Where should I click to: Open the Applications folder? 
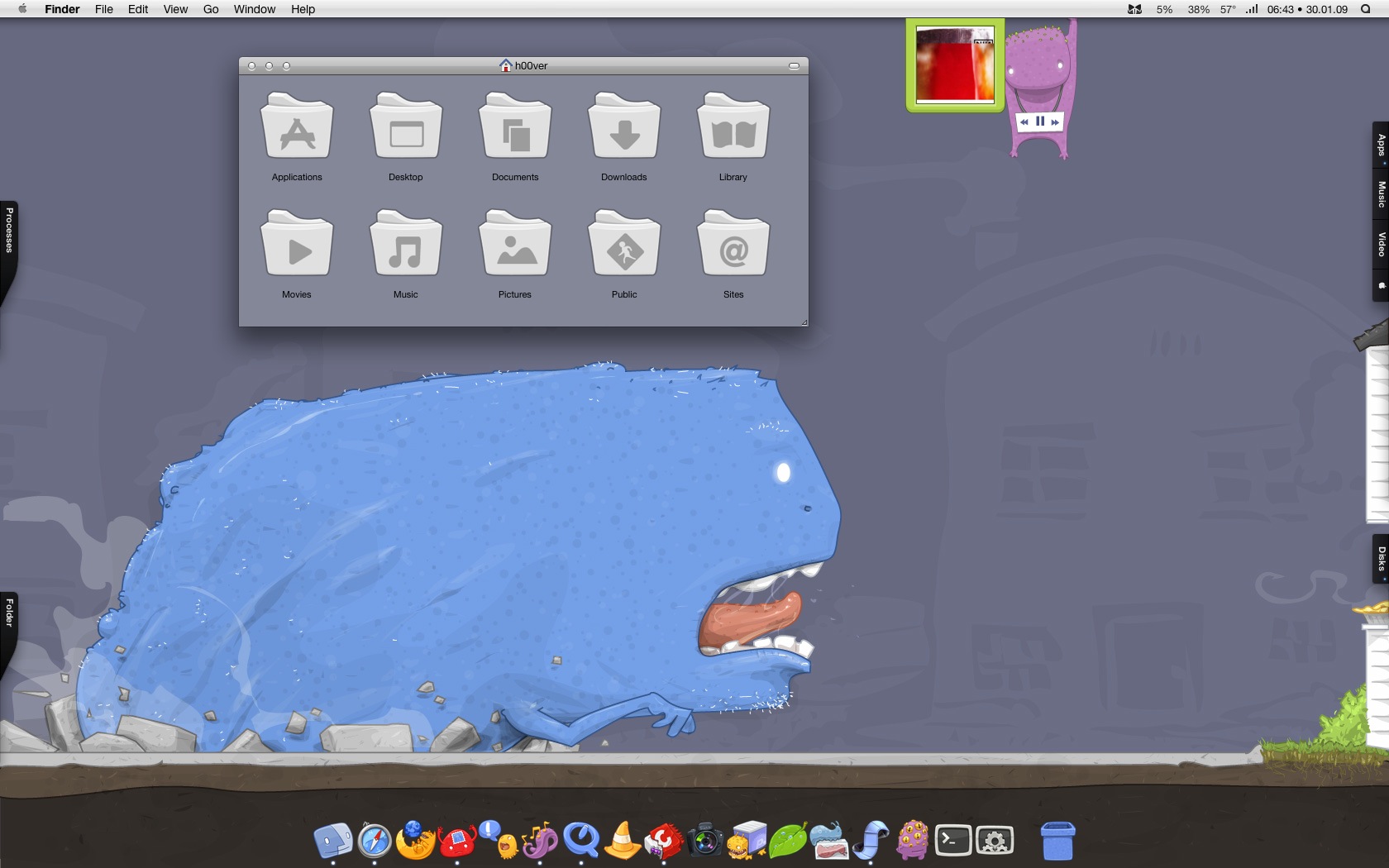click(x=297, y=126)
